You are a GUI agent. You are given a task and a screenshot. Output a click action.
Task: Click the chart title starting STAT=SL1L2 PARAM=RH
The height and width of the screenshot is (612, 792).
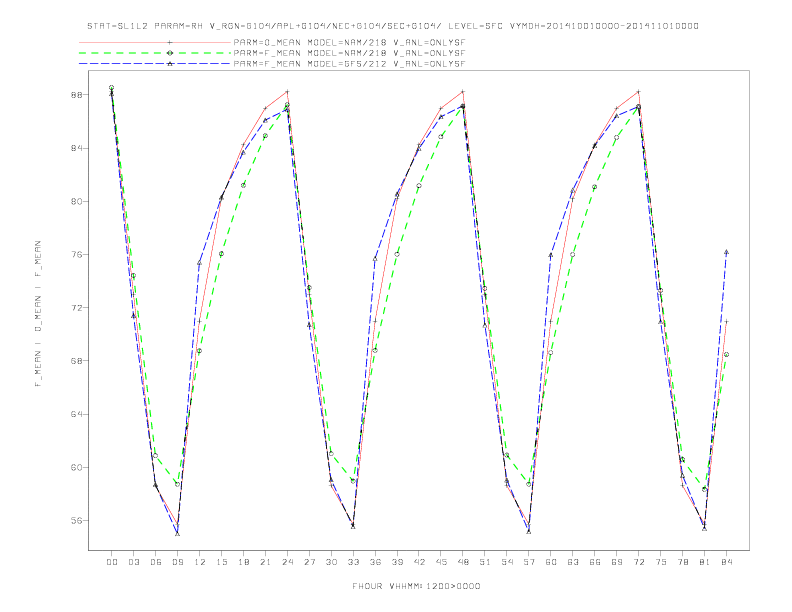point(393,26)
